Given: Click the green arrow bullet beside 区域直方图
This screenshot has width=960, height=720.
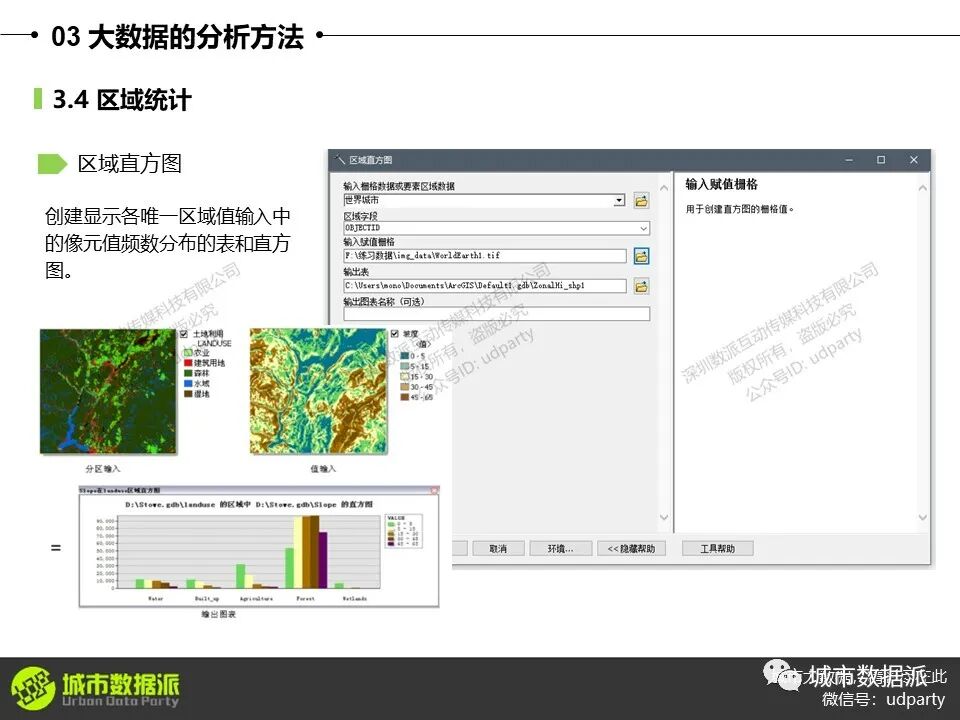Looking at the screenshot, I should click(52, 165).
